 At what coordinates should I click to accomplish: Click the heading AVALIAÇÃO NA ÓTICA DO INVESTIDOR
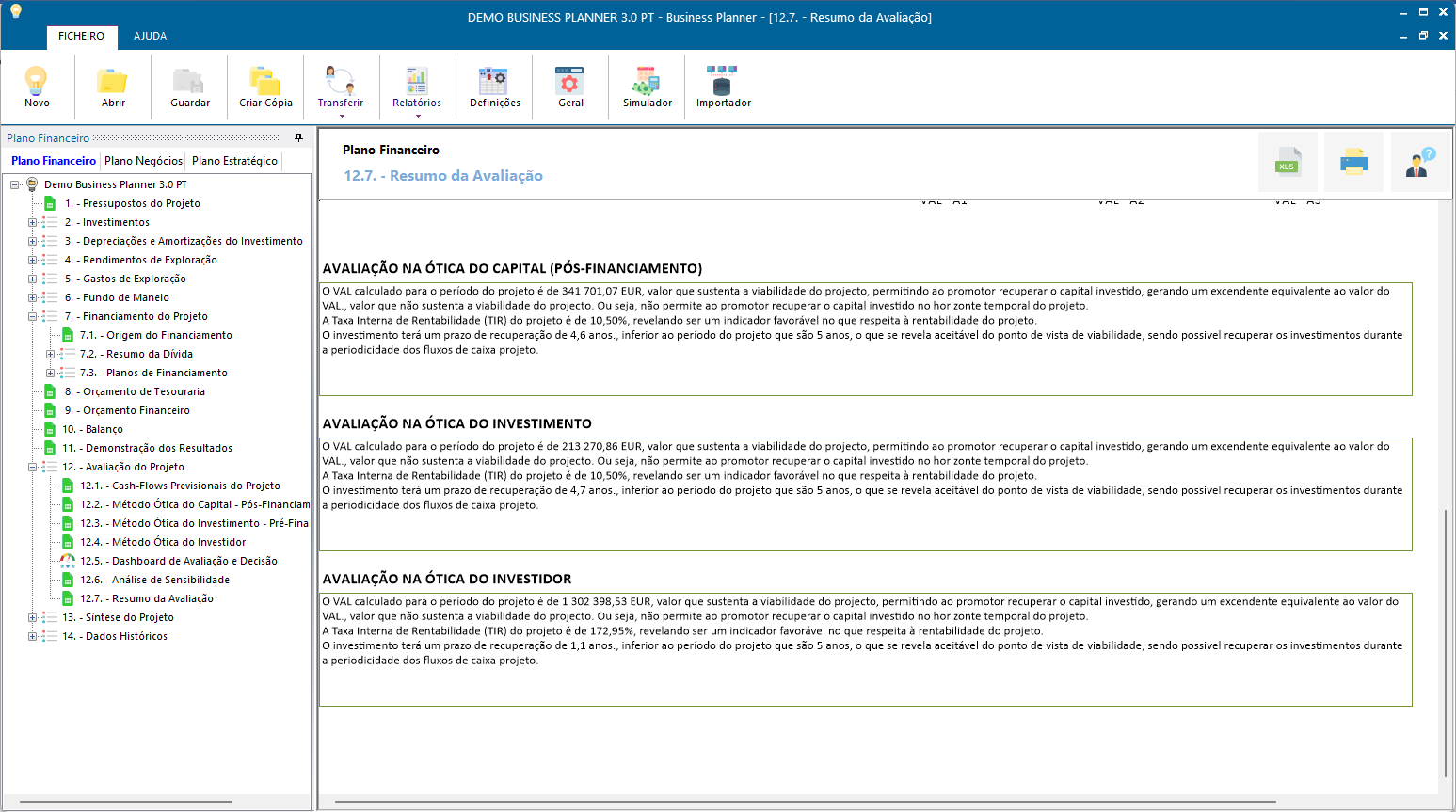pyautogui.click(x=447, y=579)
